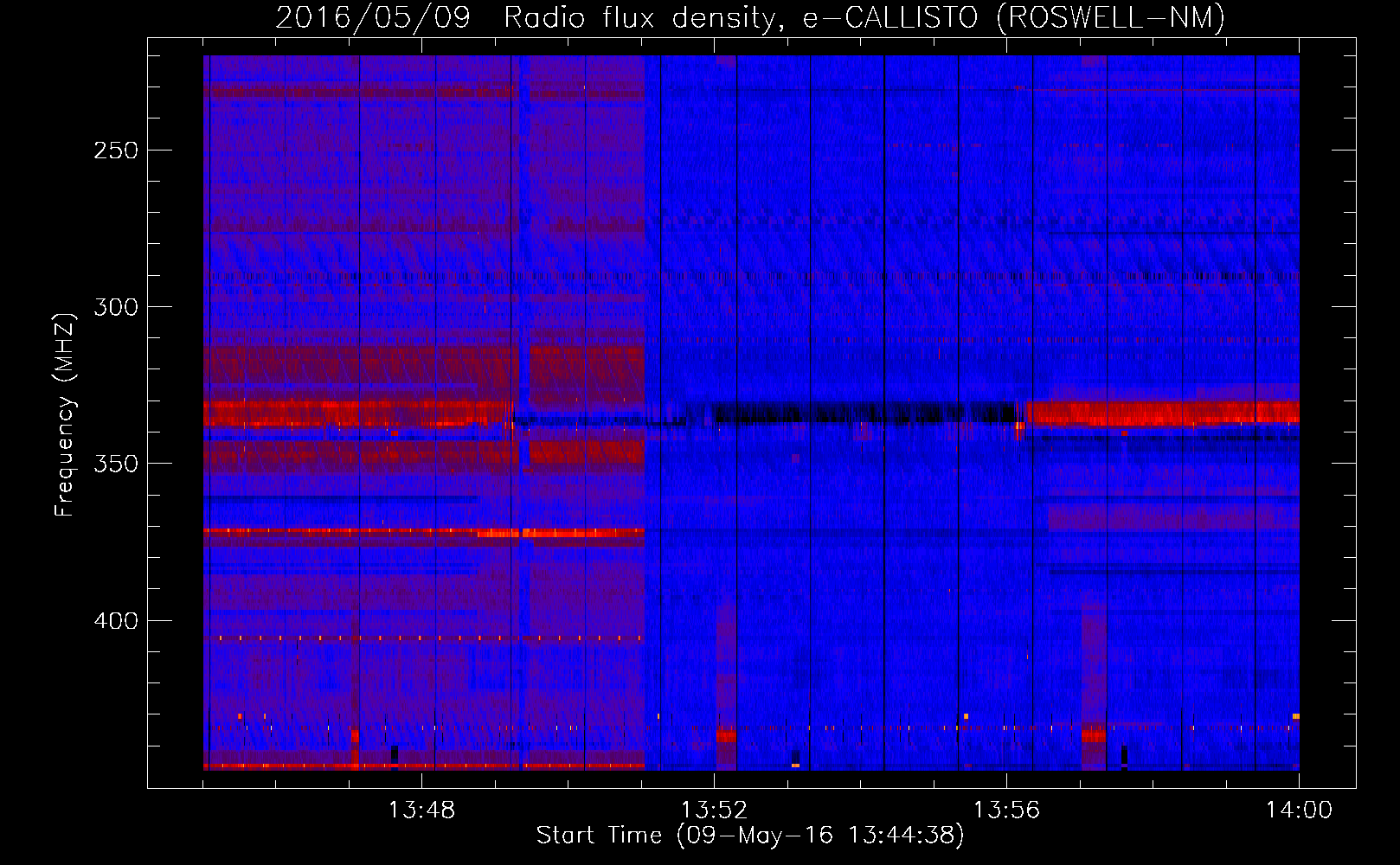Click the 13:52 time tick label

[714, 811]
